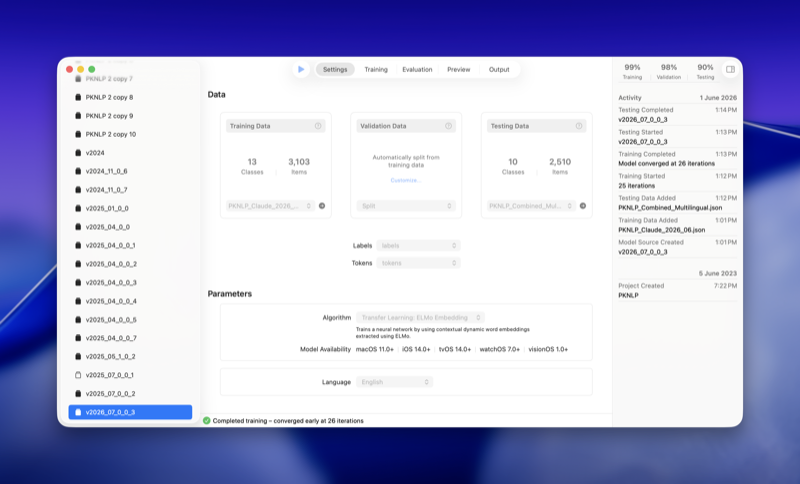The width and height of the screenshot is (800, 484).
Task: Open the Evaluation tab
Action: point(417,69)
